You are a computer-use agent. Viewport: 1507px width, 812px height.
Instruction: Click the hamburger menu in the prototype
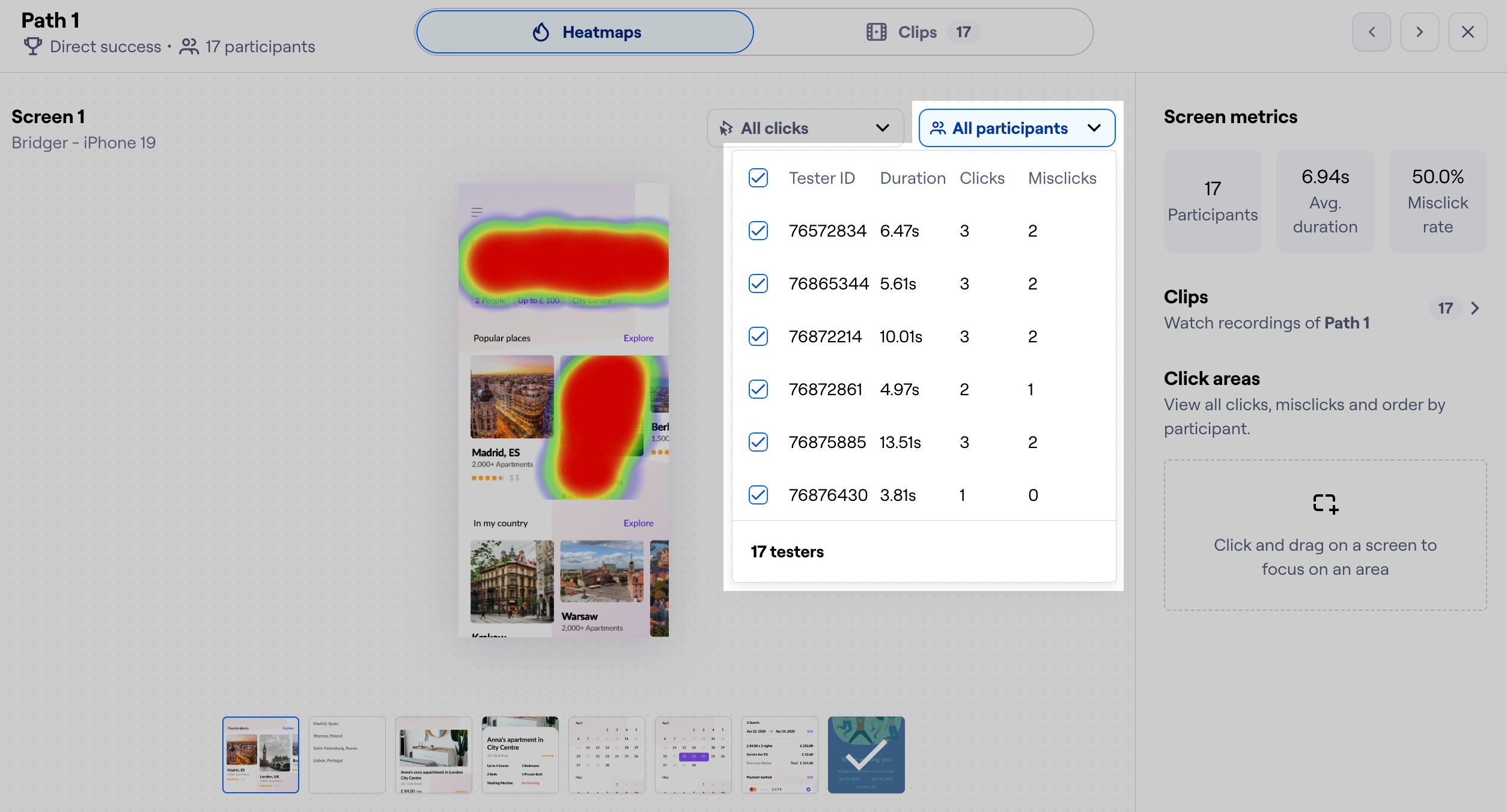pos(477,212)
